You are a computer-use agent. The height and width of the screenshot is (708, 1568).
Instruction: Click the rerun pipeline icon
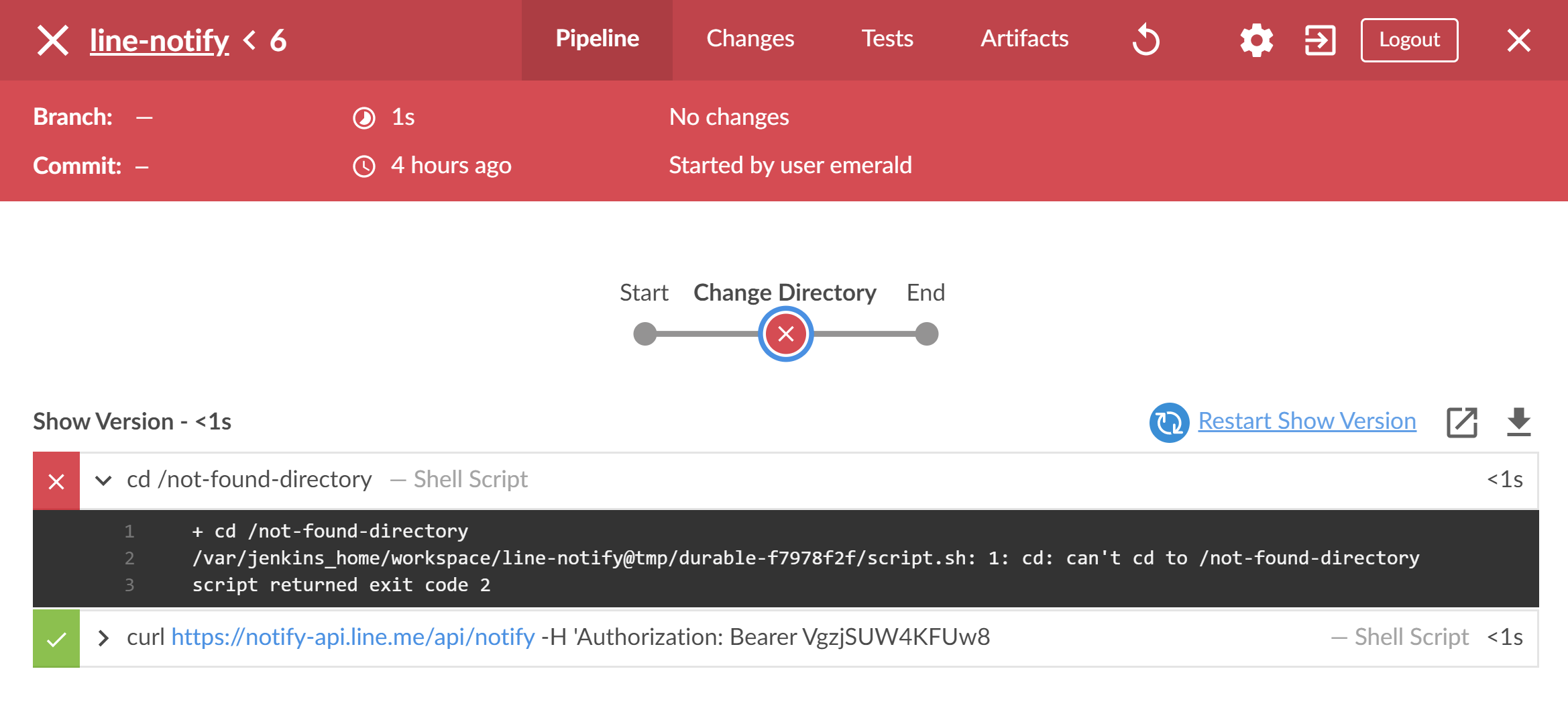pyautogui.click(x=1146, y=40)
